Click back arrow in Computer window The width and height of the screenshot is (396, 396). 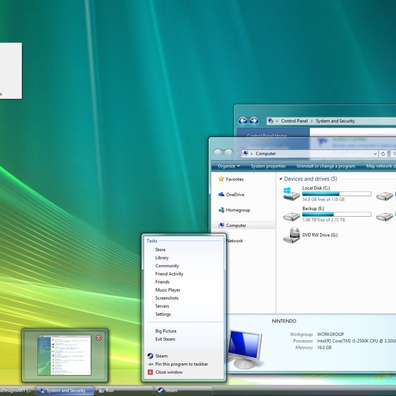218,153
